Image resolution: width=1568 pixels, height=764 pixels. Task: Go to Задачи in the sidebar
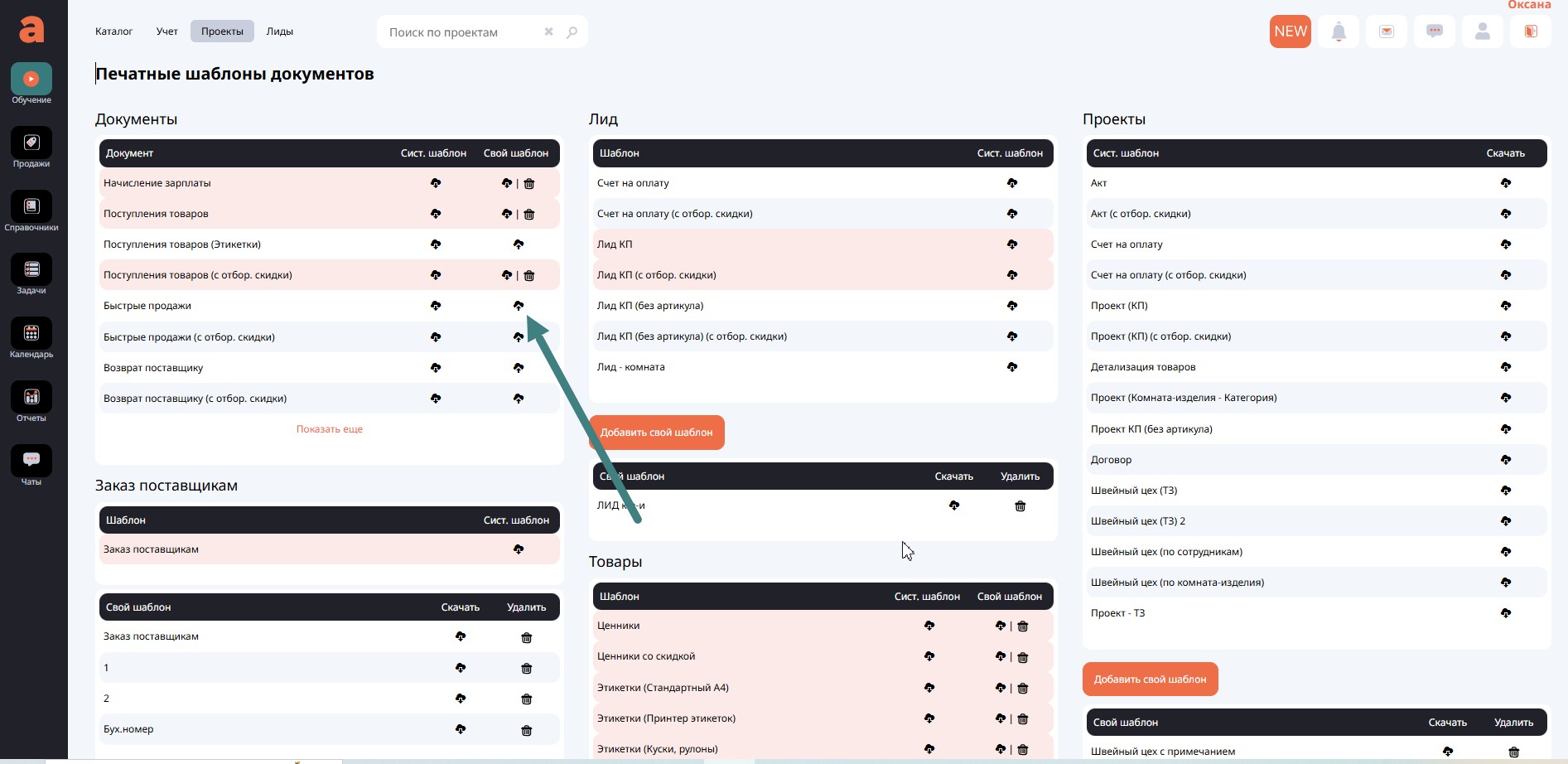click(x=31, y=270)
